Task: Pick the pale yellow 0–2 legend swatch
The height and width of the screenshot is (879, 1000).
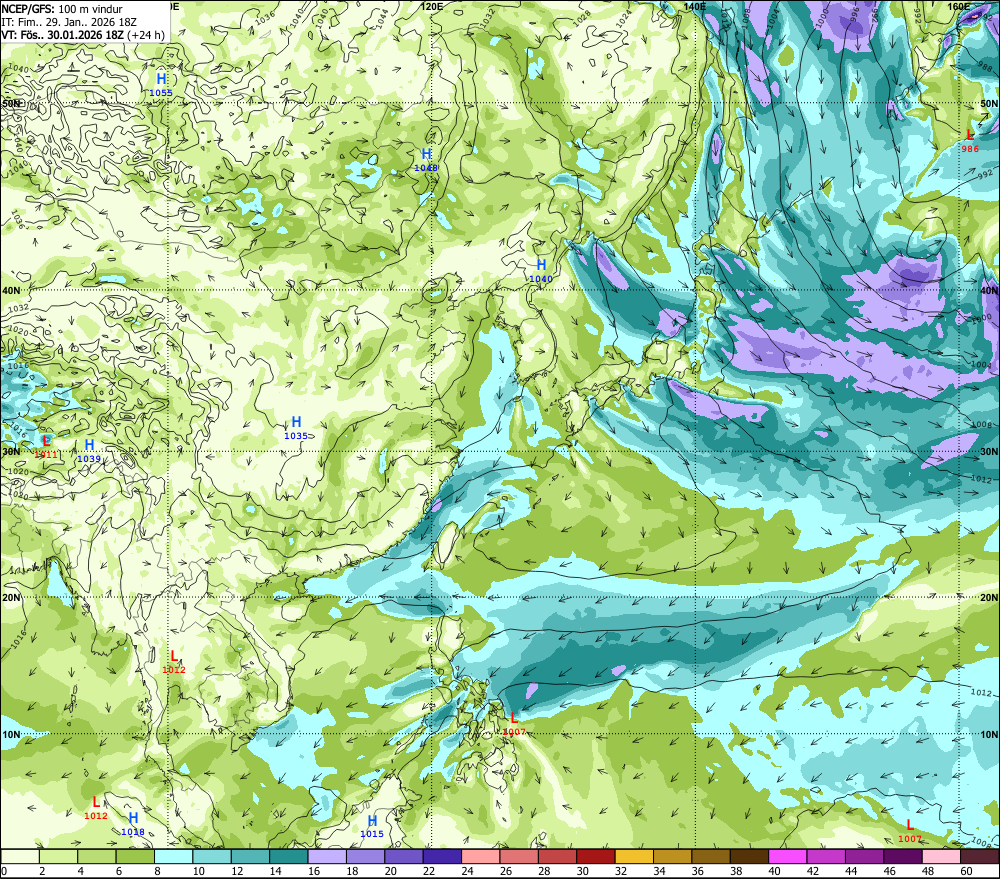Action: click(x=20, y=856)
